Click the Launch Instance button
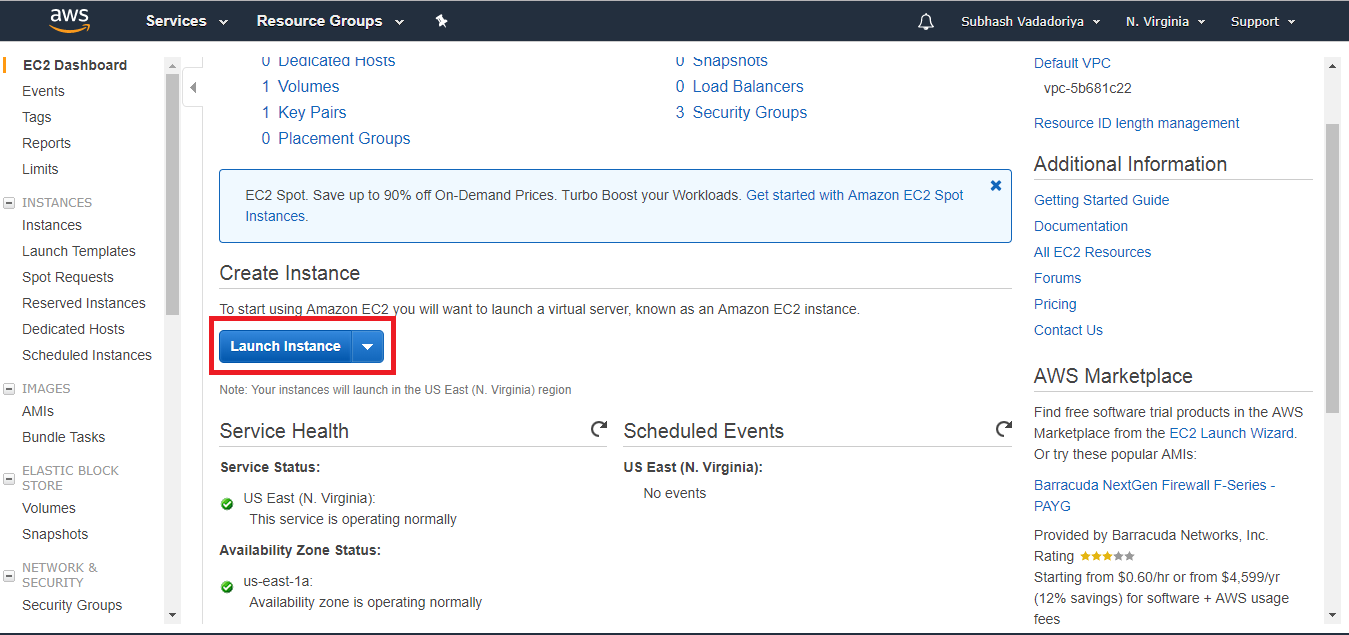 285,347
